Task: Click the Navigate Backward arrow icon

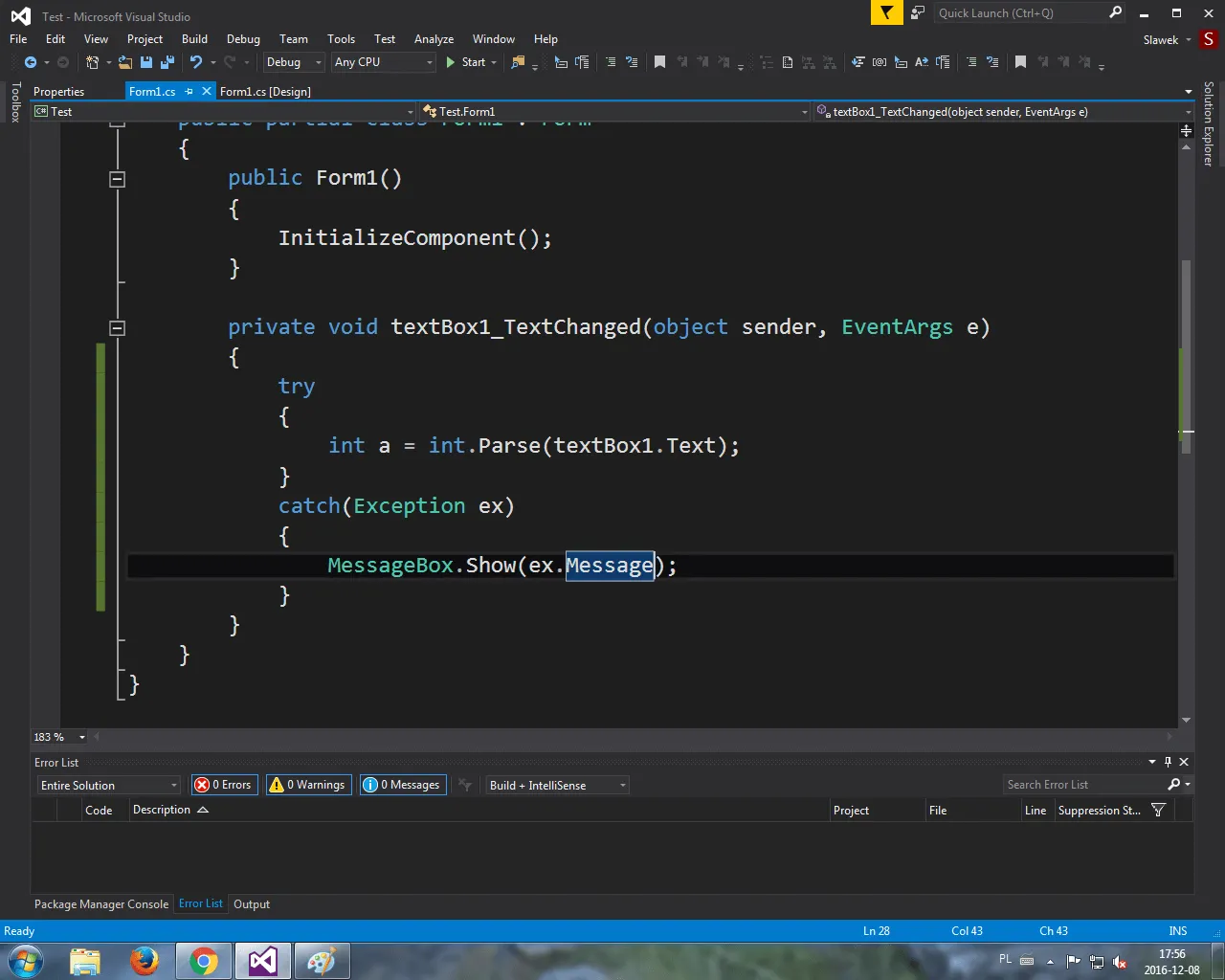Action: [31, 62]
